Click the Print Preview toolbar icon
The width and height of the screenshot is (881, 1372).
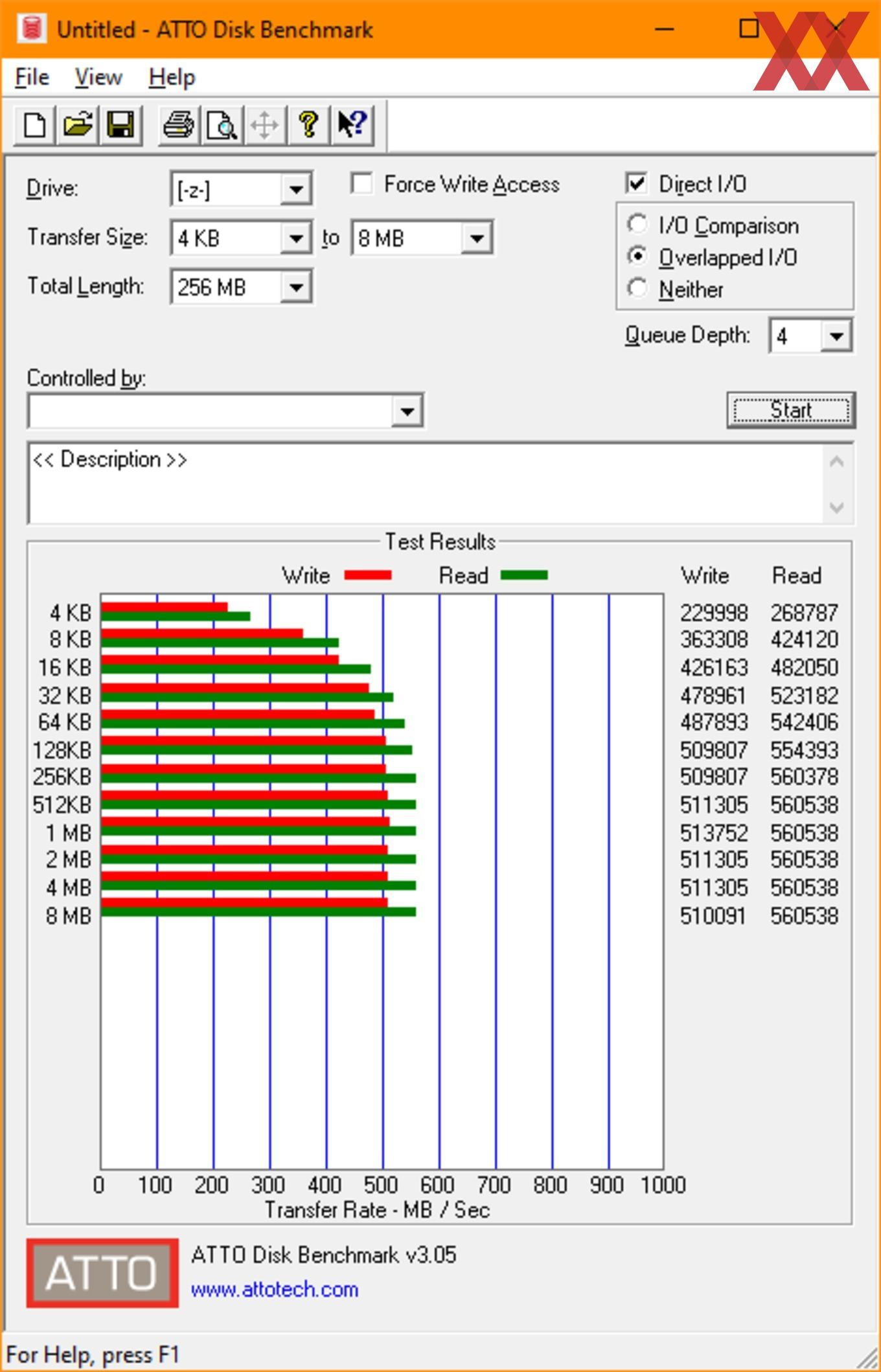222,124
